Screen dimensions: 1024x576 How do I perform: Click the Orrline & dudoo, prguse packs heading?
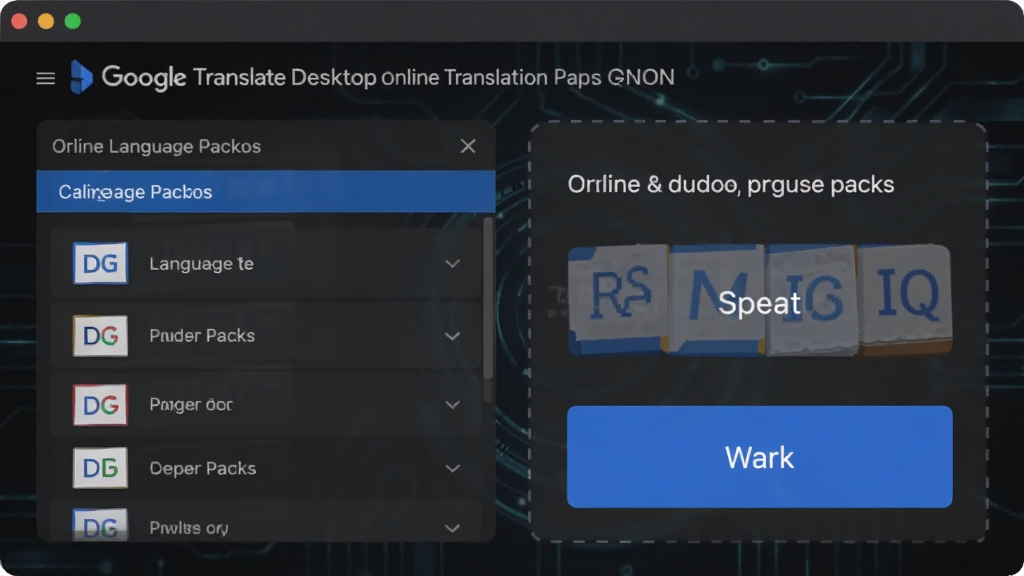(x=731, y=185)
